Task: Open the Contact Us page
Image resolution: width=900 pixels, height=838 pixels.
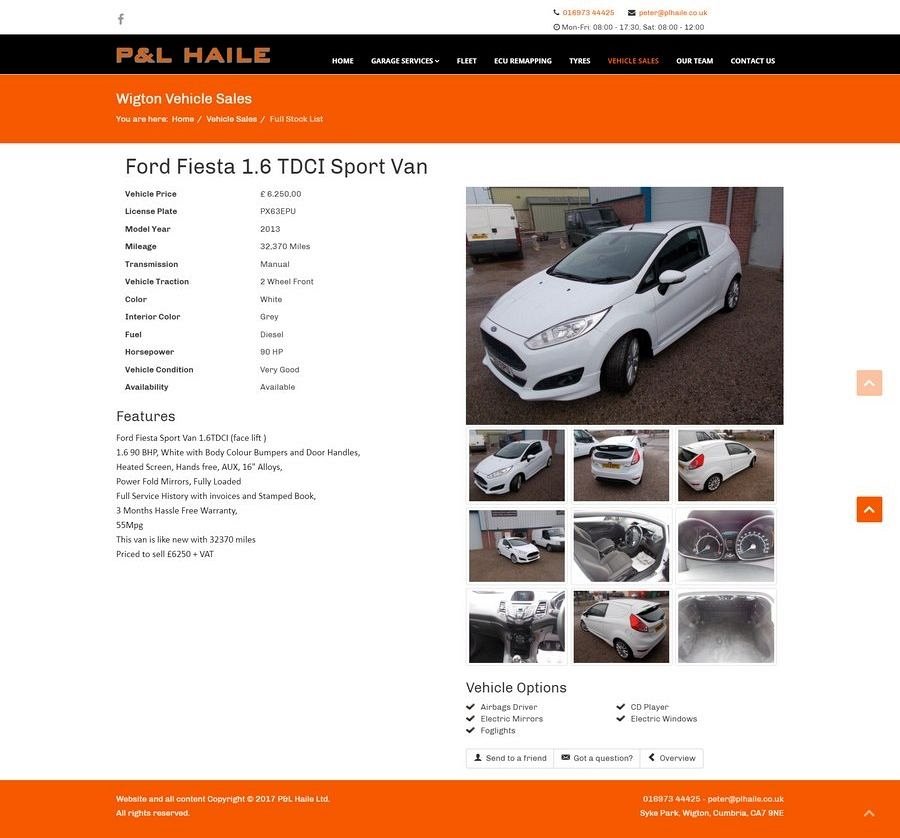Action: [752, 61]
